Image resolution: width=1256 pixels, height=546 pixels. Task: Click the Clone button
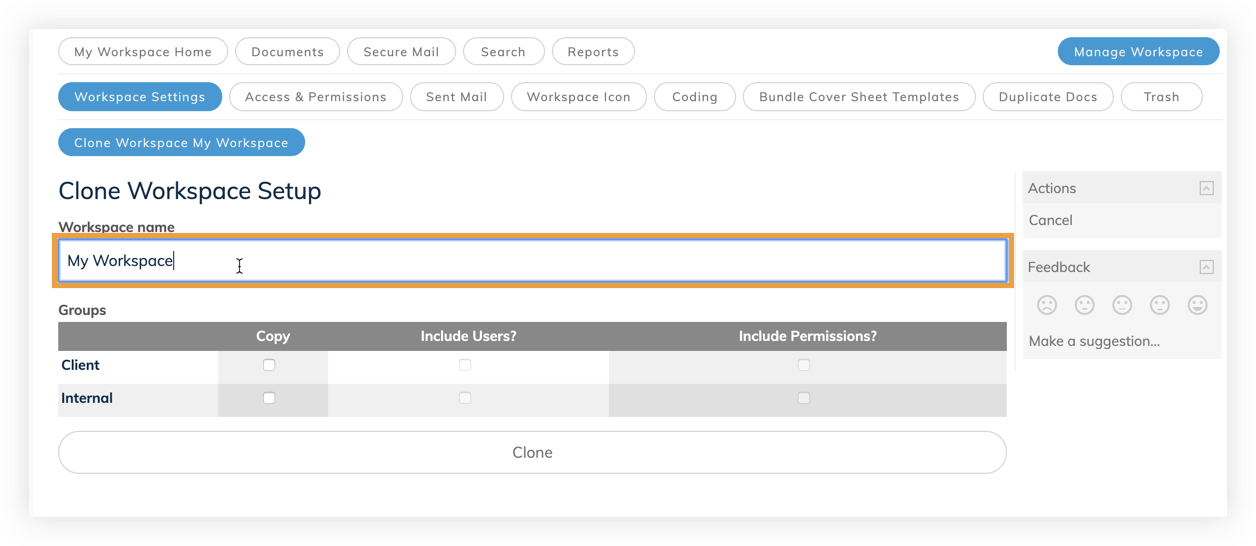(x=532, y=452)
